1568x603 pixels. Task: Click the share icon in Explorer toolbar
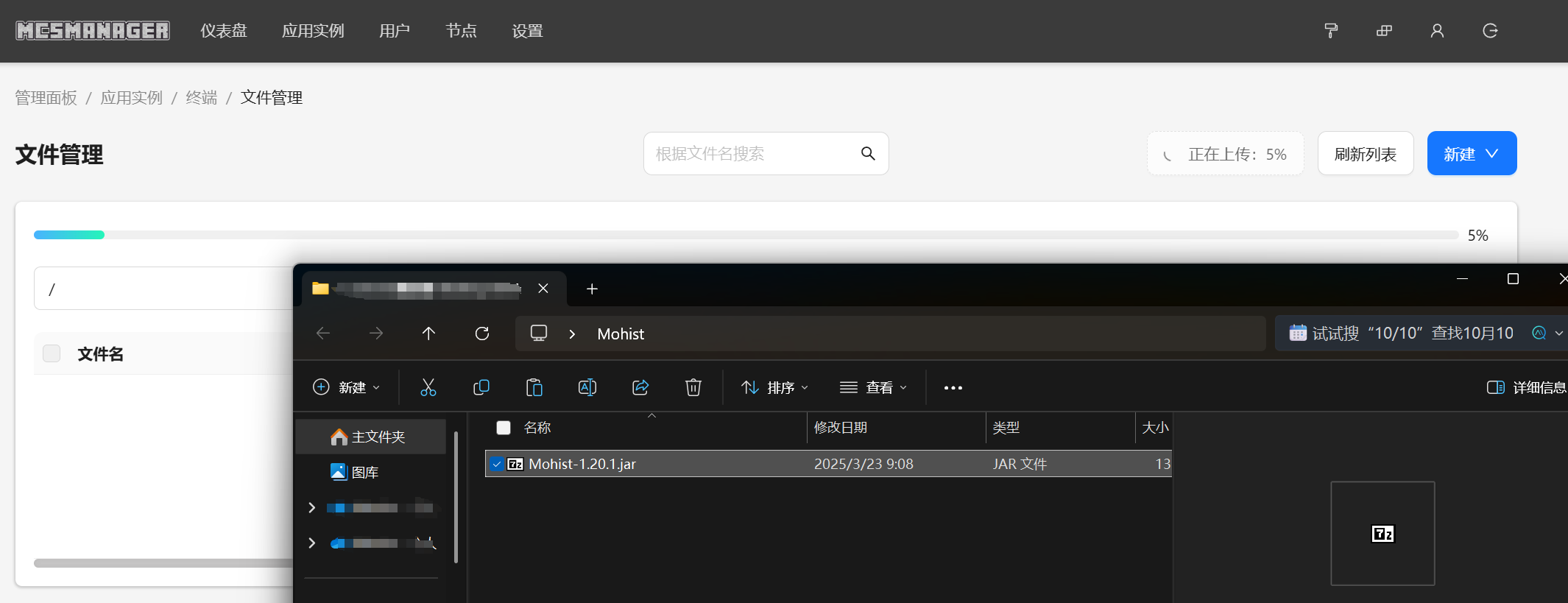coord(640,387)
